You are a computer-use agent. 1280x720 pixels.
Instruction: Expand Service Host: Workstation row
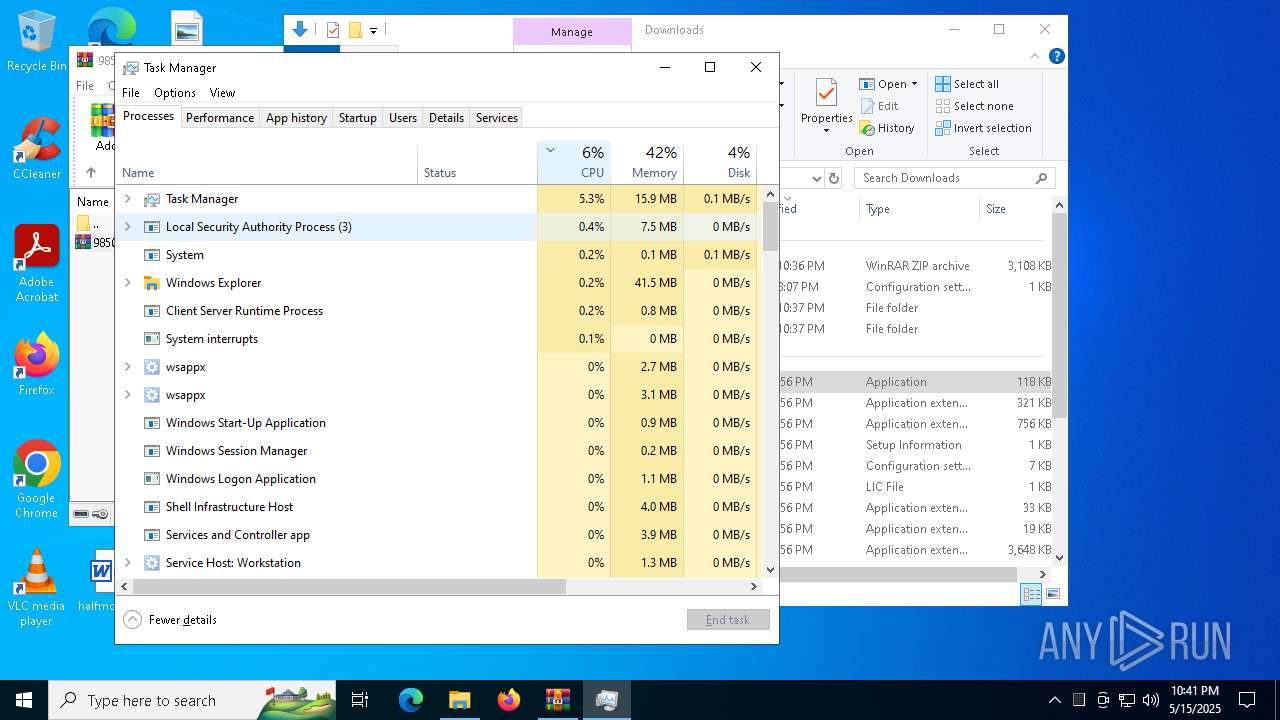[127, 563]
